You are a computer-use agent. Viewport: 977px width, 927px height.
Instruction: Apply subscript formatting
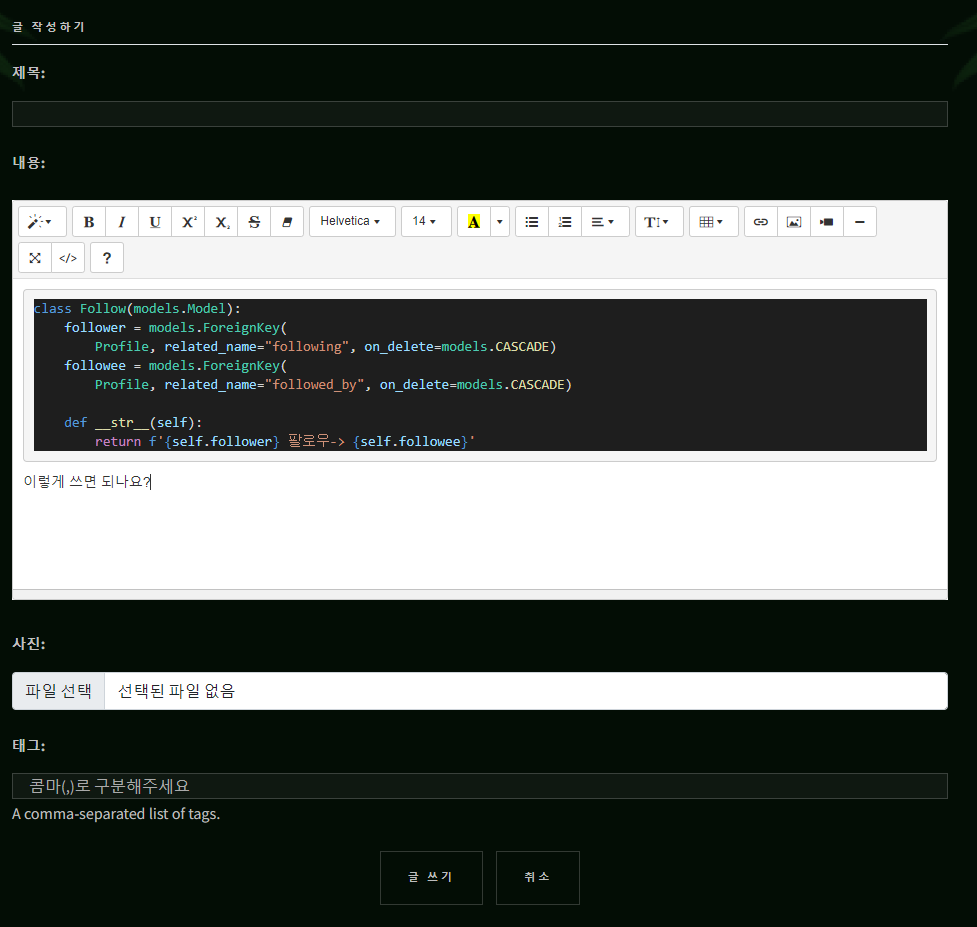[x=221, y=222]
